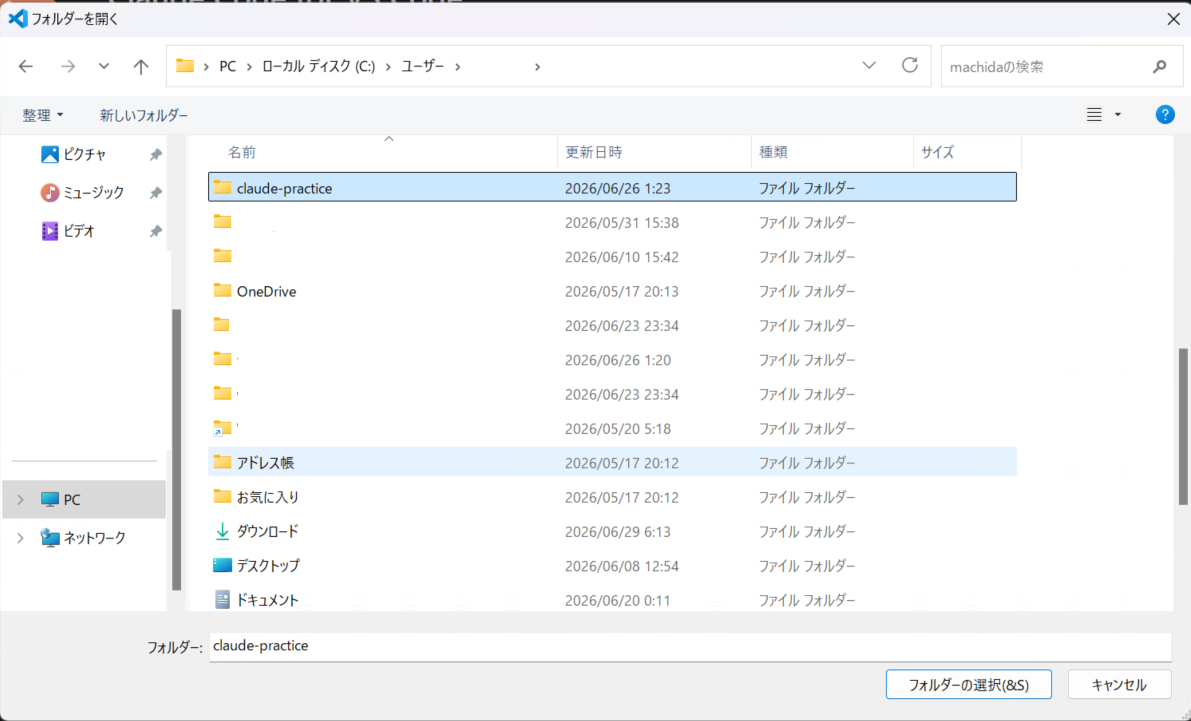The image size is (1191, 721).
Task: Click 新しいフォルダー button
Action: coord(144,115)
